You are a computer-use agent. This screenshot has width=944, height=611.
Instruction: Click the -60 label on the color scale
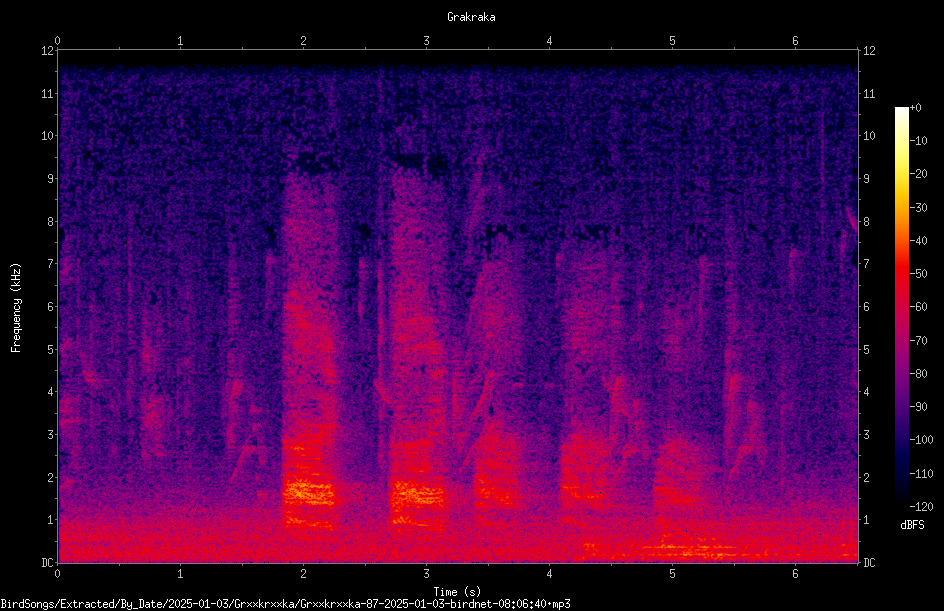click(919, 306)
